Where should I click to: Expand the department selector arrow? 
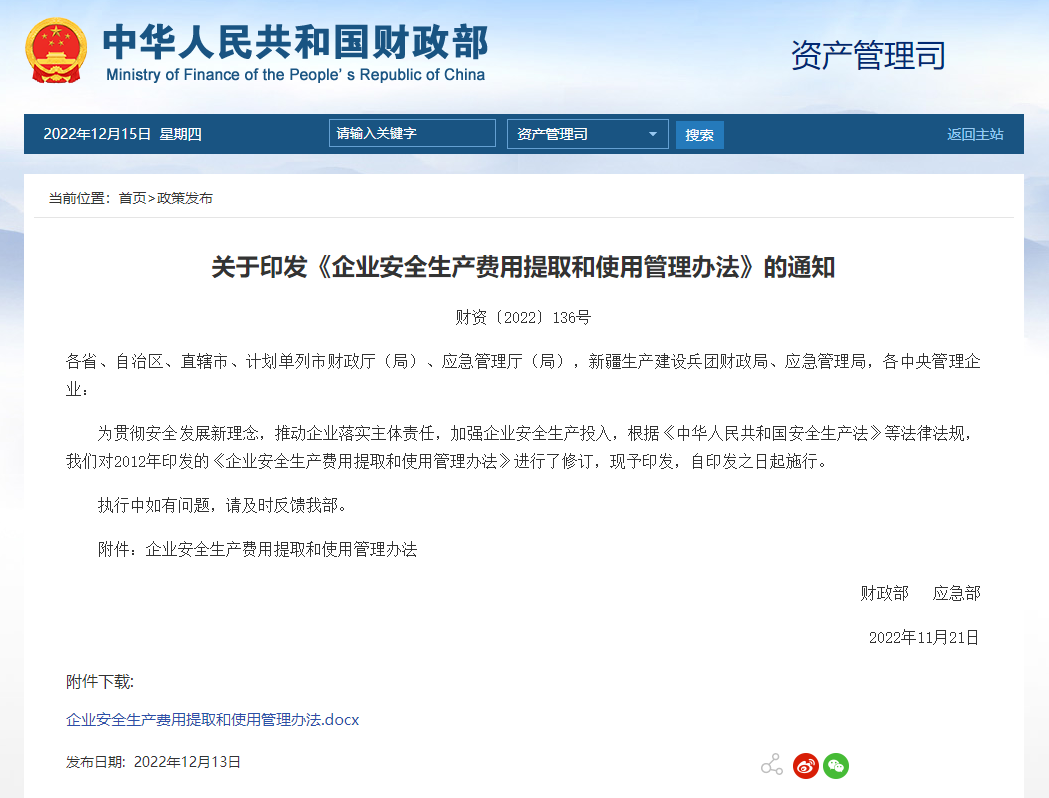pyautogui.click(x=654, y=133)
